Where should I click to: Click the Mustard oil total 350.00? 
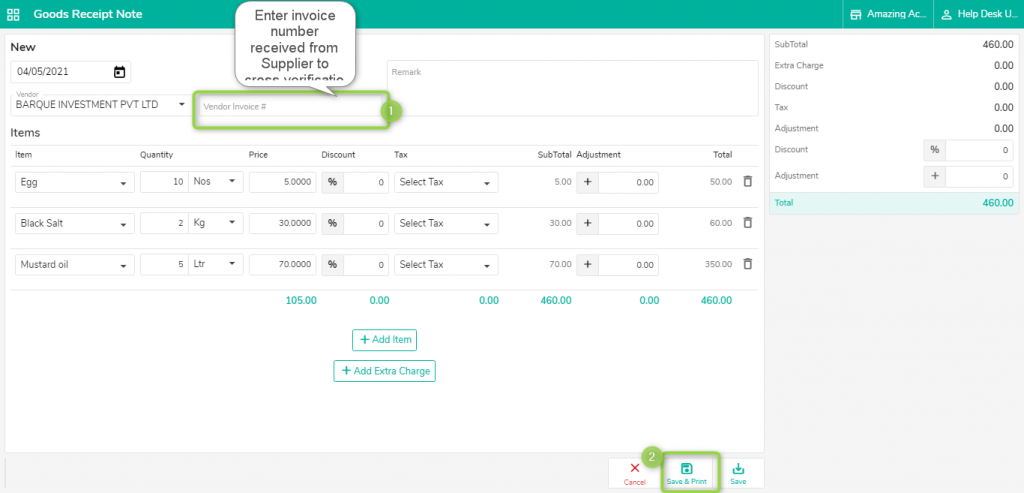(718, 264)
